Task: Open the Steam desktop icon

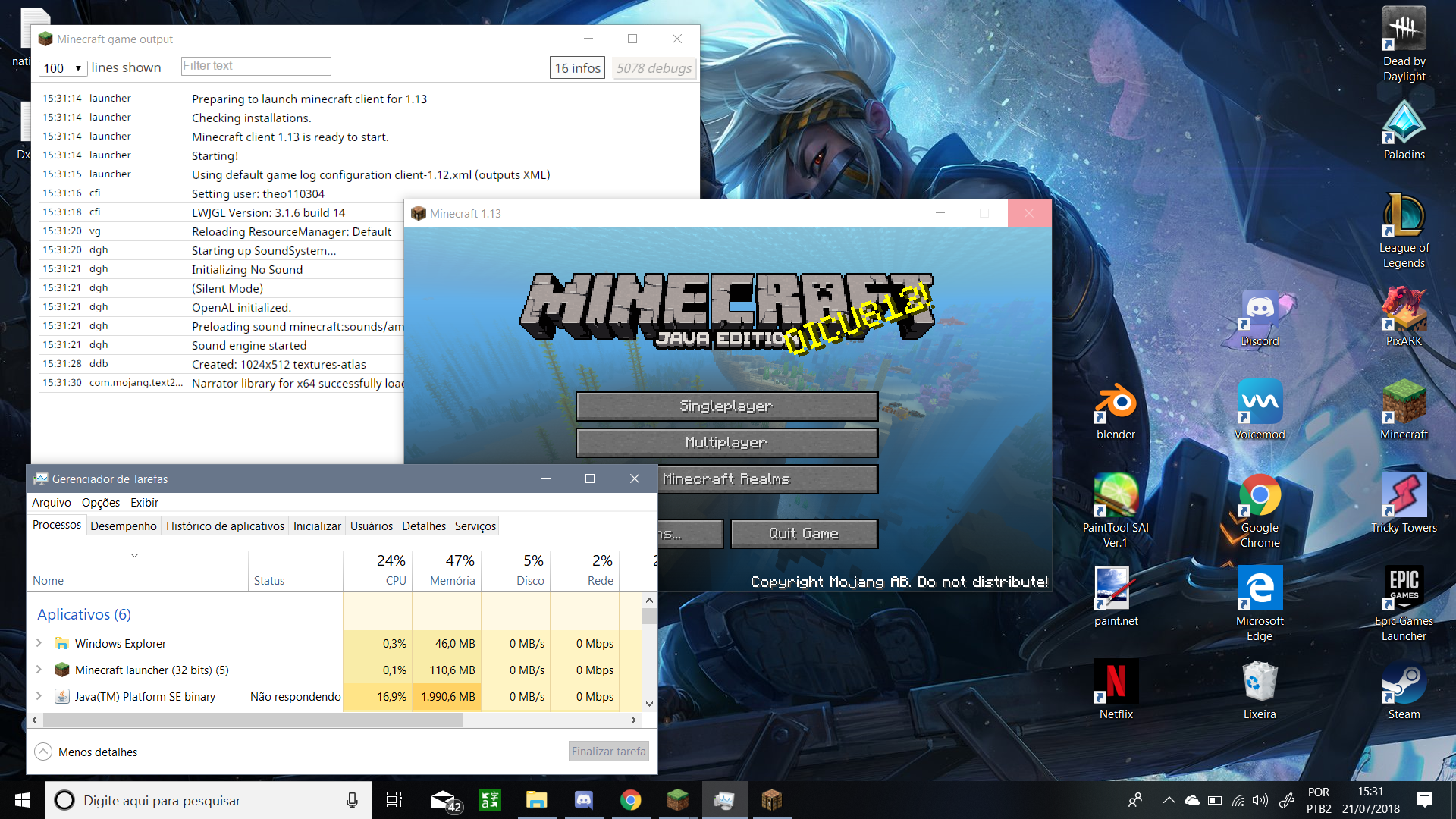Action: coord(1404,686)
